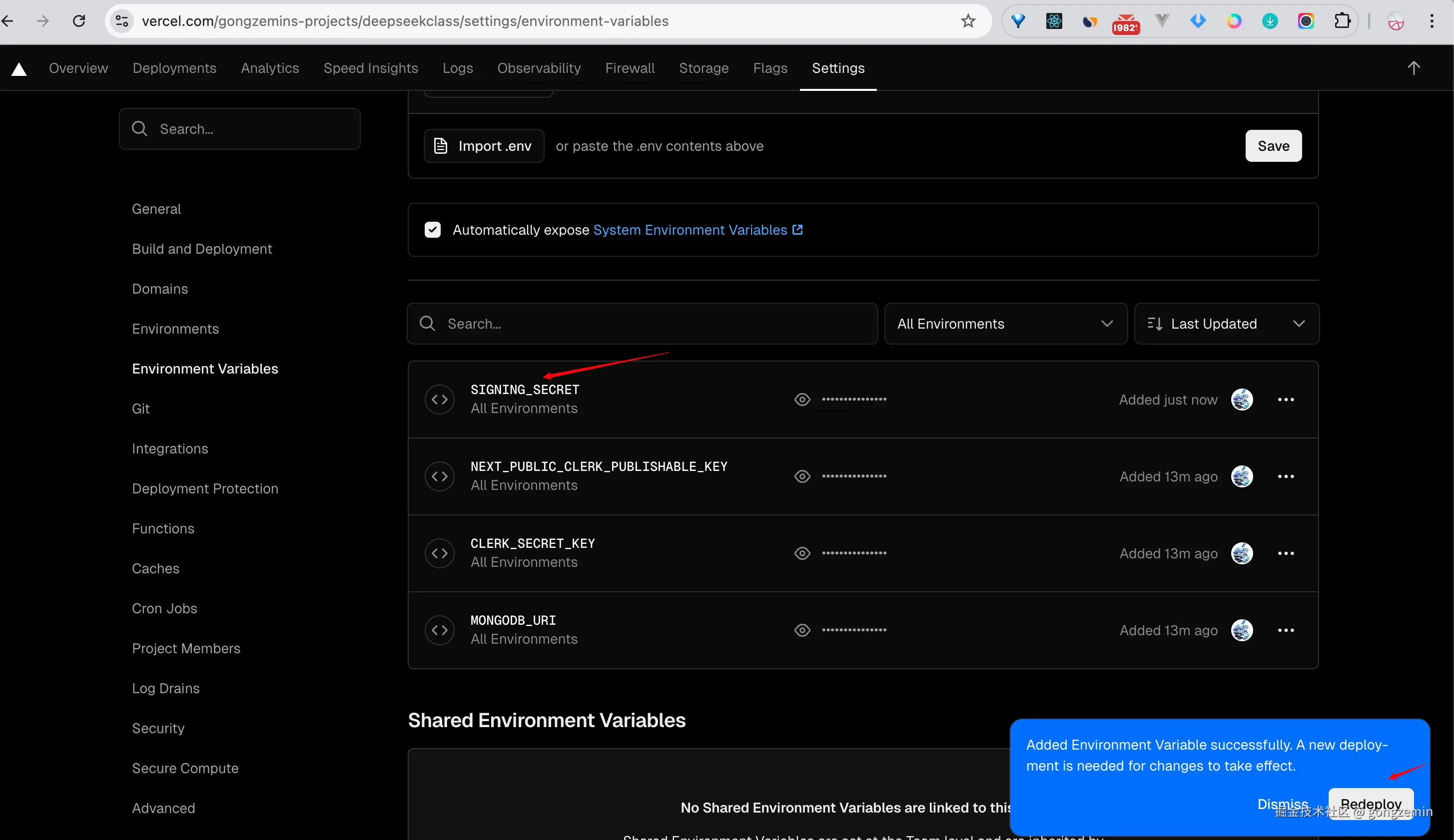1454x840 pixels.
Task: Click the settings sidebar Search field
Action: point(239,129)
